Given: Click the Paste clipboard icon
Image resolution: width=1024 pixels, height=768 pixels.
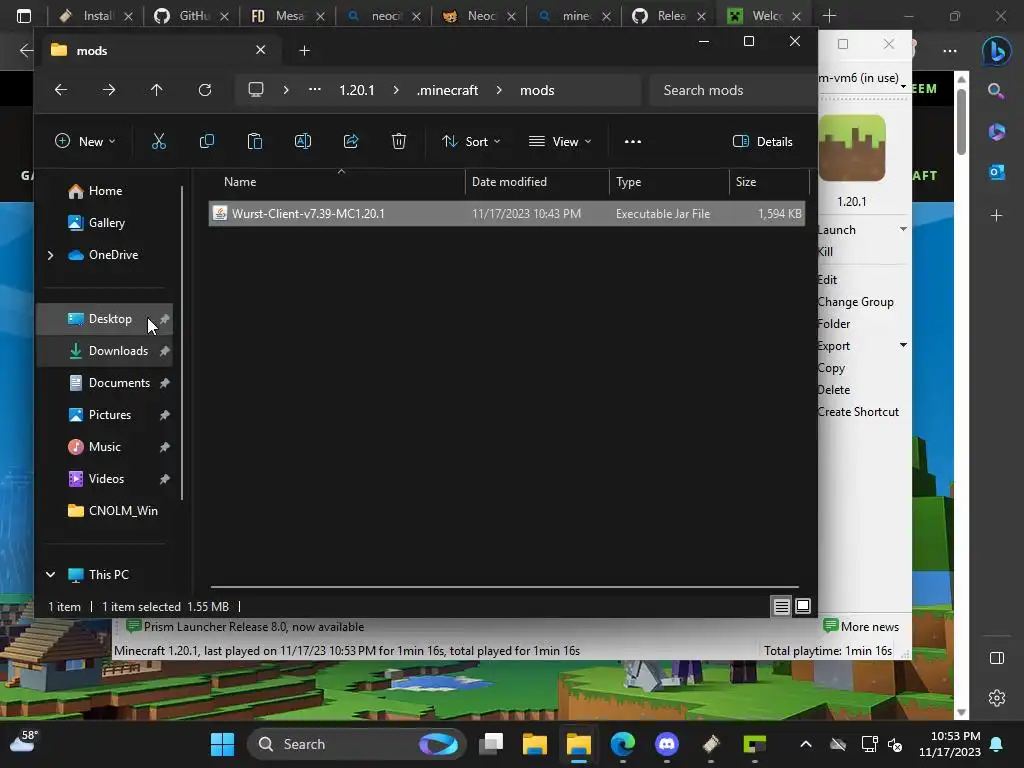Looking at the screenshot, I should click(x=255, y=141).
